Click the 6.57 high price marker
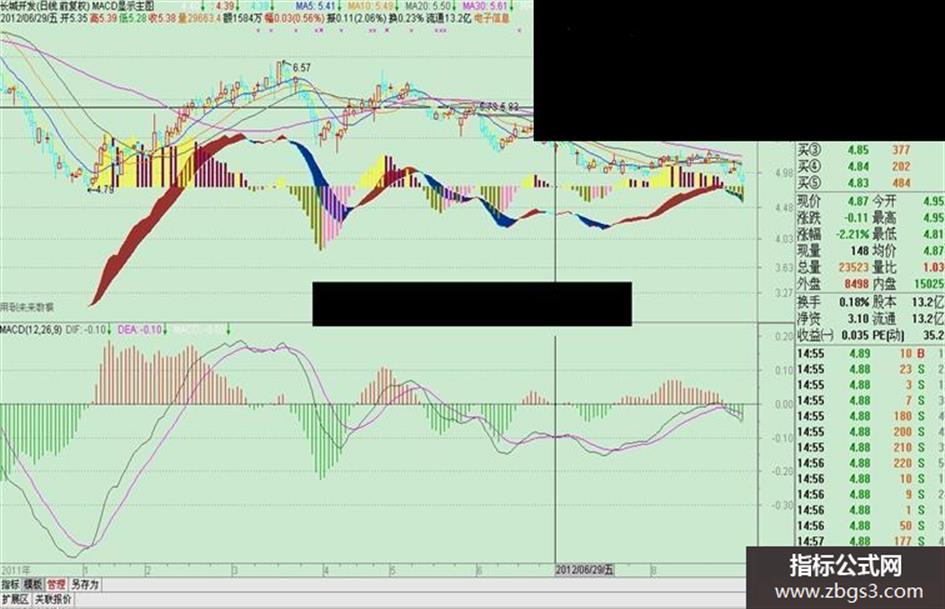945x609 pixels. [301, 68]
